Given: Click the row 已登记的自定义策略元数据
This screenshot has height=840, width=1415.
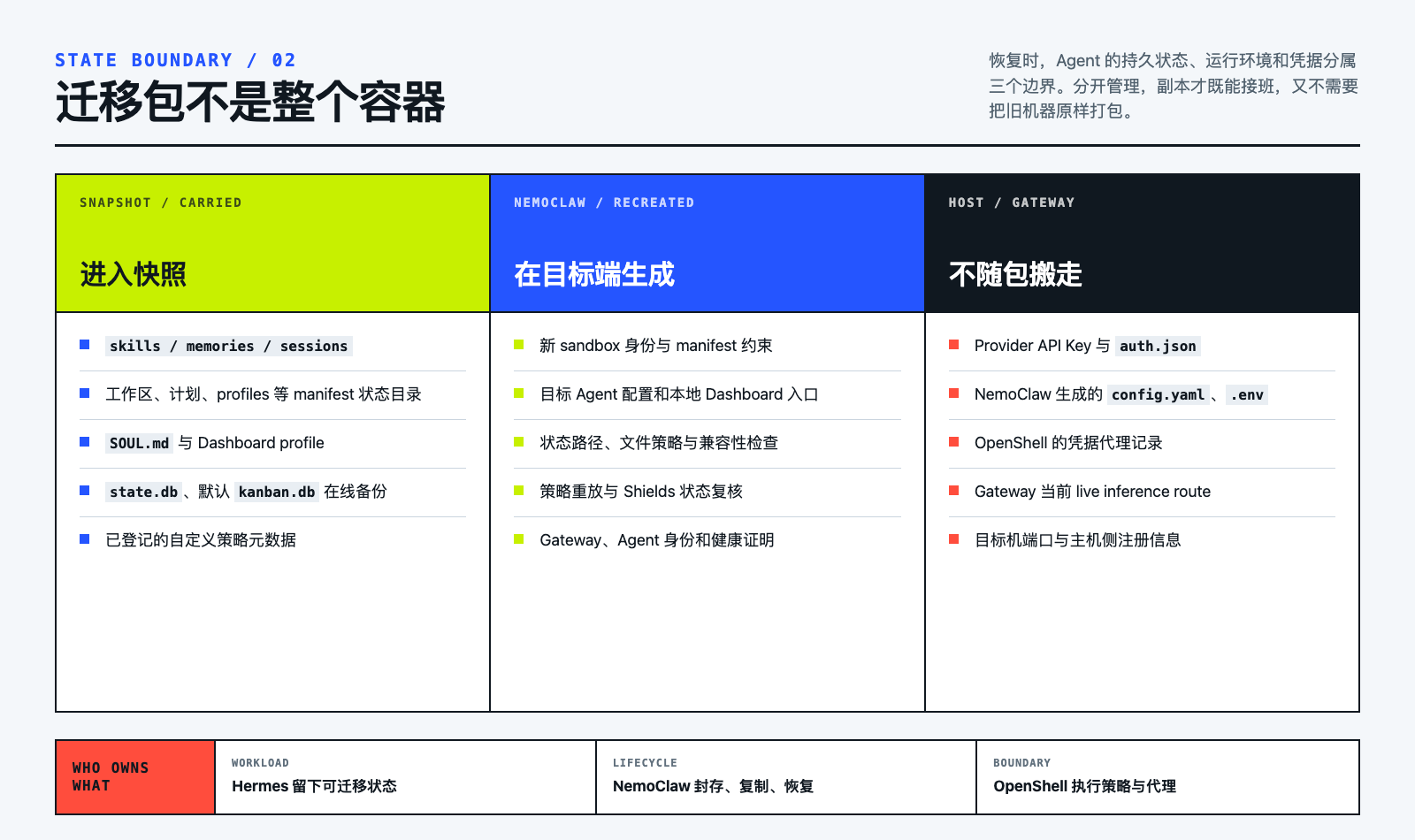Looking at the screenshot, I should click(x=272, y=540).
